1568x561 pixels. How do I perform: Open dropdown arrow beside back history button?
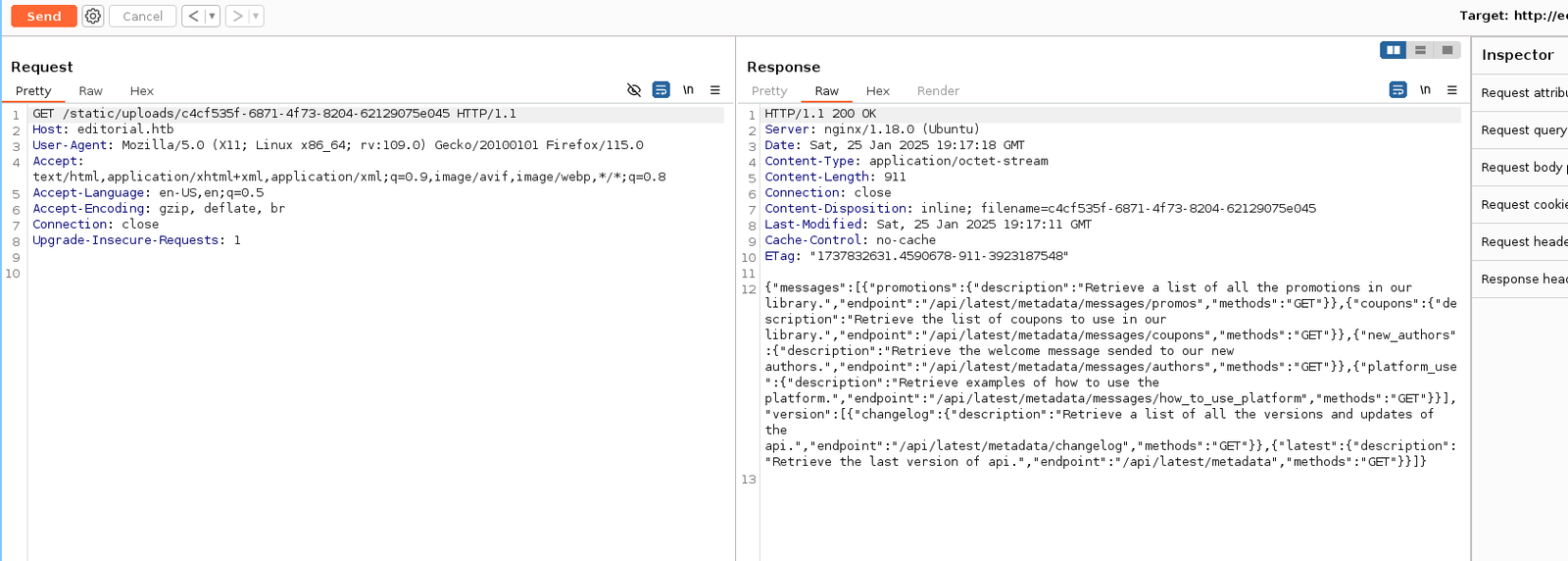tap(212, 16)
